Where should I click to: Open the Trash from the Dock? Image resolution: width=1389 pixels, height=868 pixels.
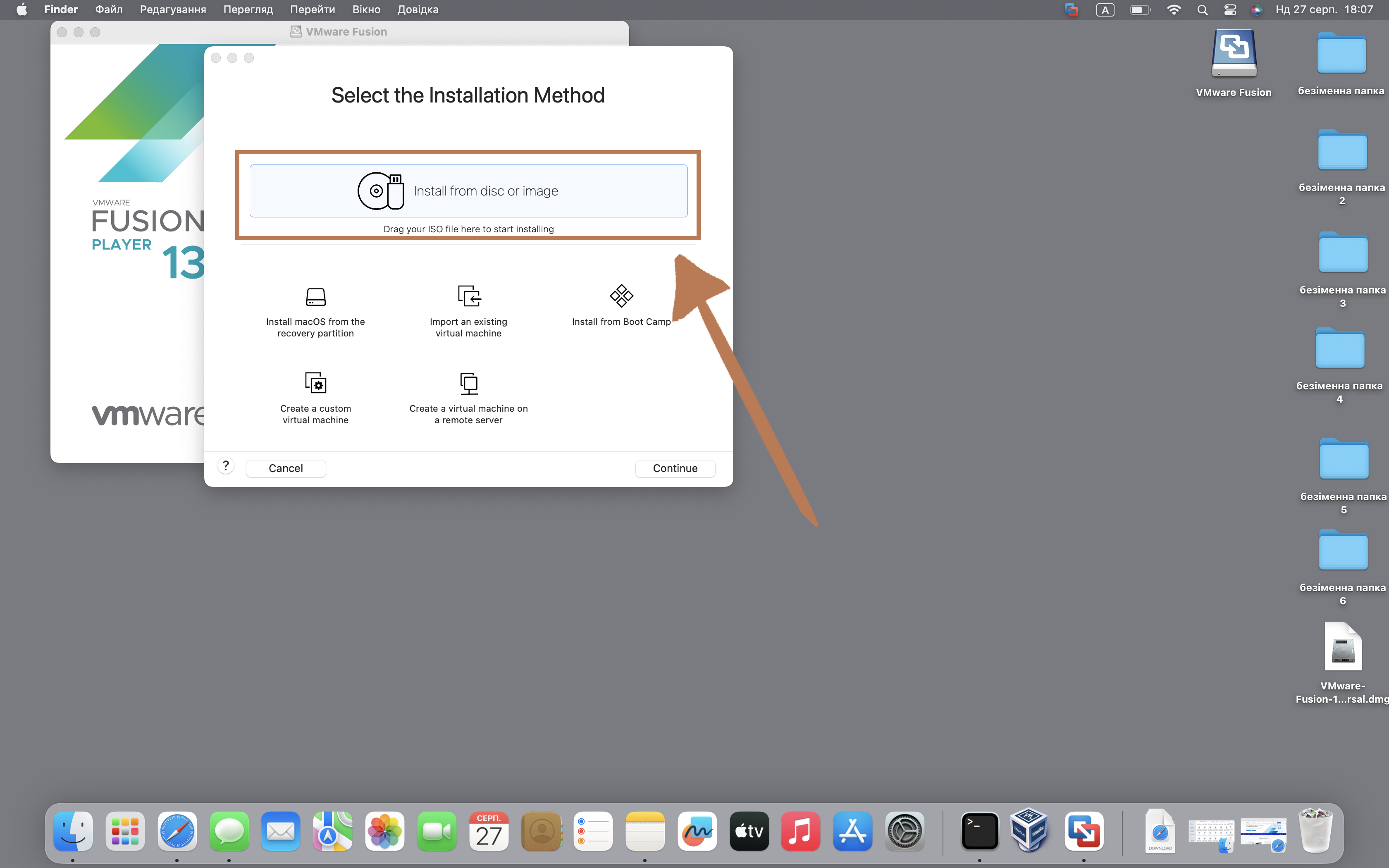click(1315, 830)
